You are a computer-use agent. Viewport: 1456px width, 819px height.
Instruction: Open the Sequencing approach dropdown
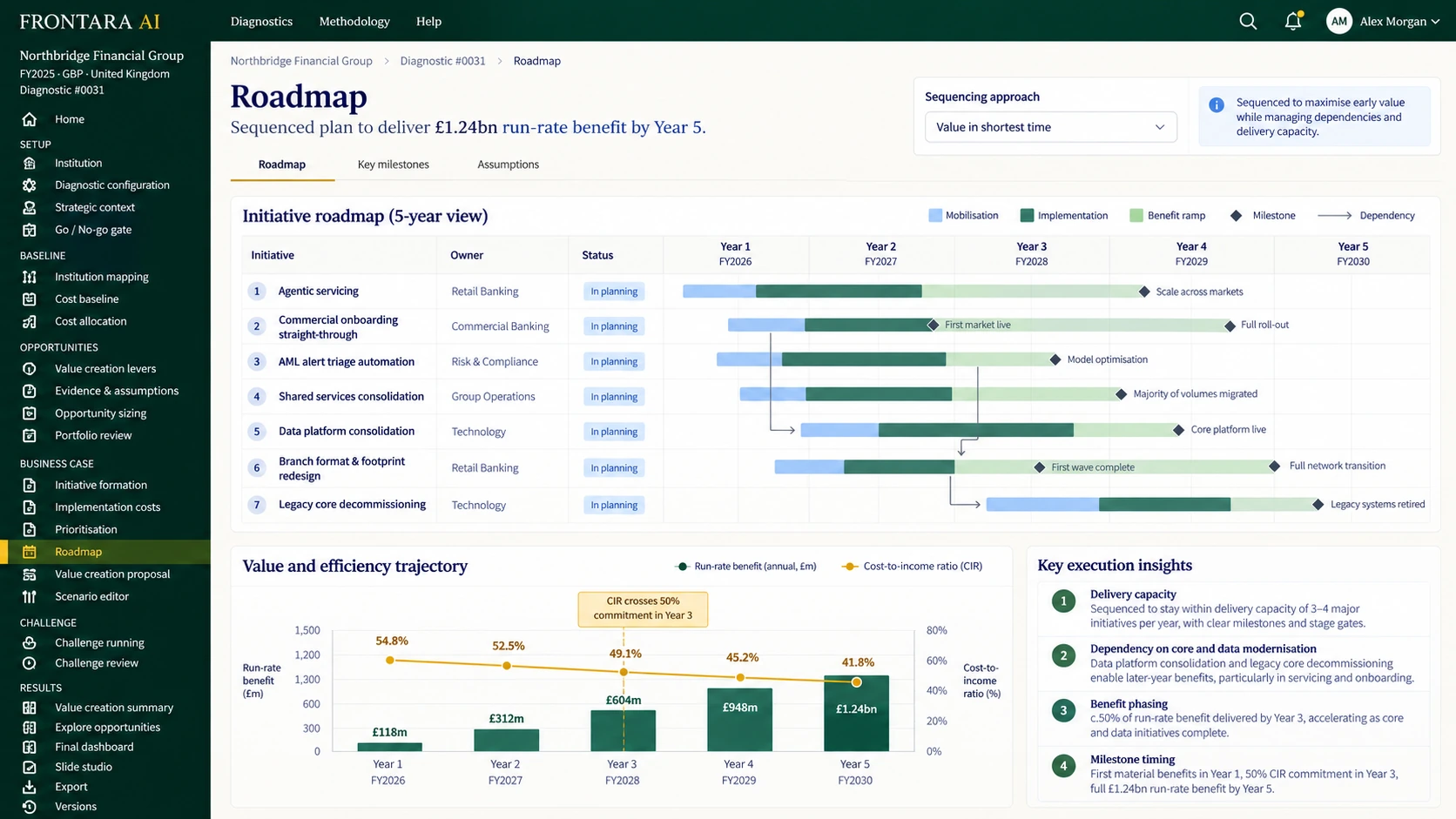coord(1050,127)
